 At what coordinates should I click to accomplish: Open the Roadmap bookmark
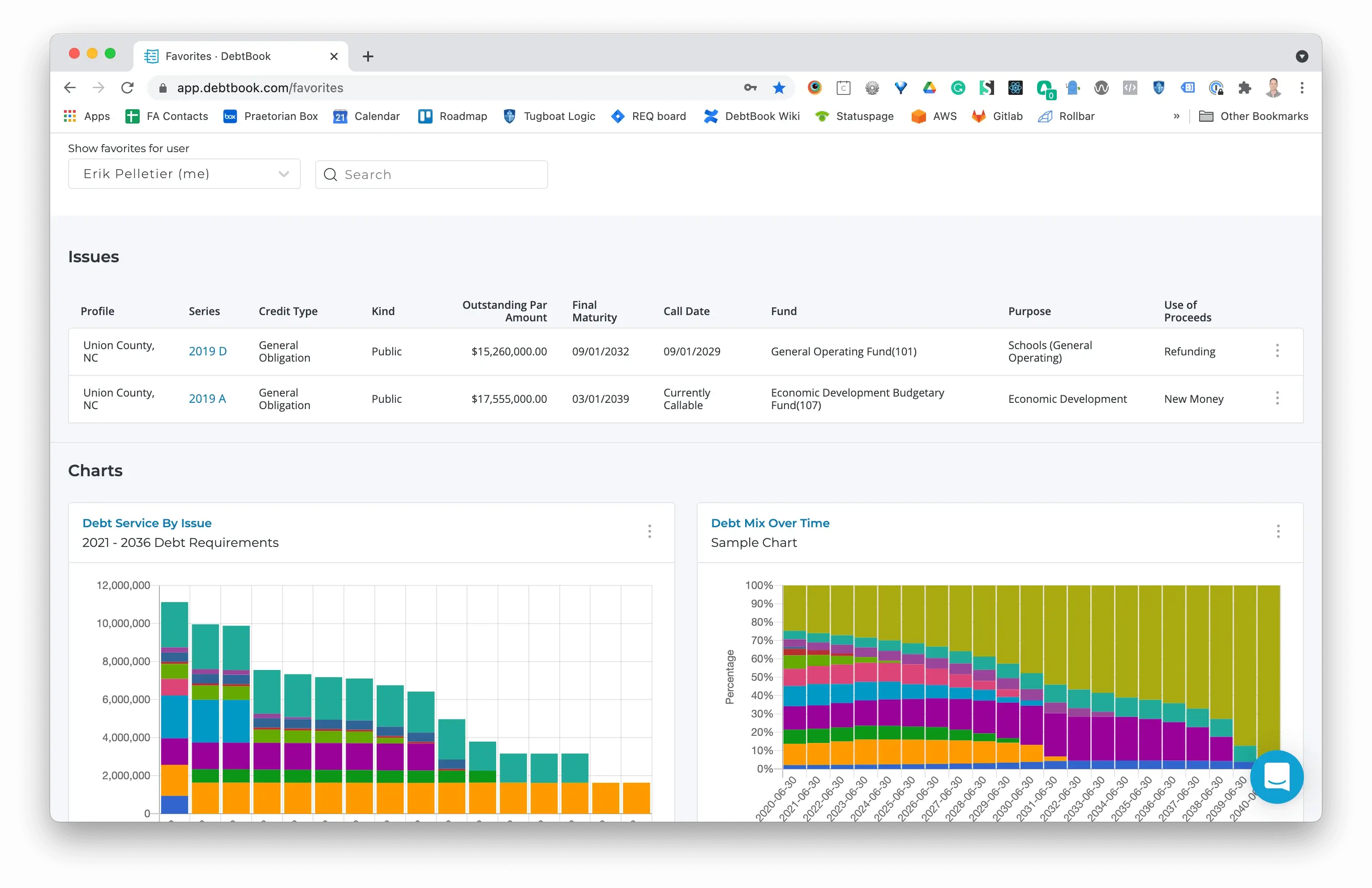pyautogui.click(x=453, y=116)
